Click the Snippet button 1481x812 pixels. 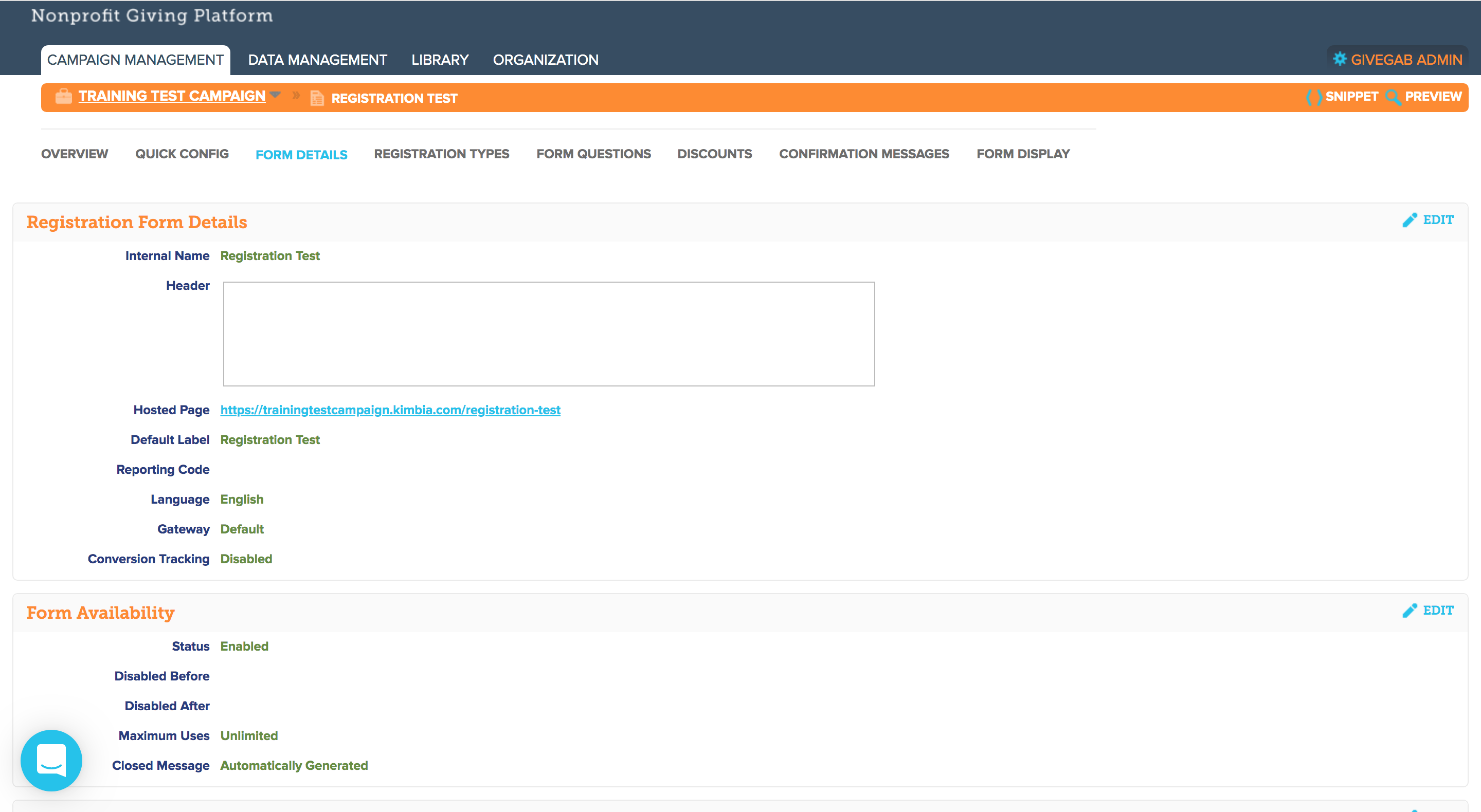click(x=1342, y=97)
